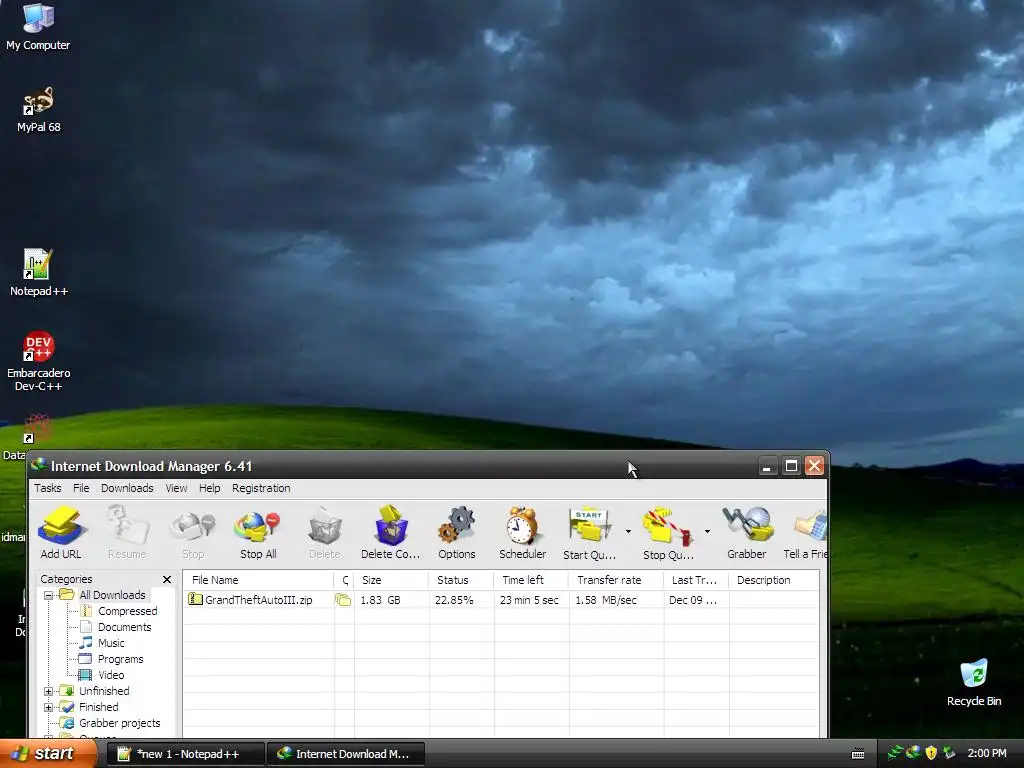This screenshot has height=768, width=1024.
Task: Sort by the File Name column header
Action: (x=258, y=580)
